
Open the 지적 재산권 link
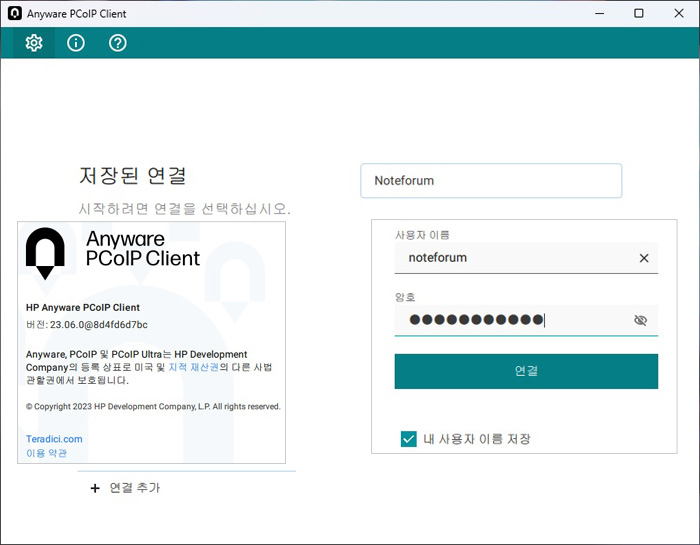click(194, 367)
